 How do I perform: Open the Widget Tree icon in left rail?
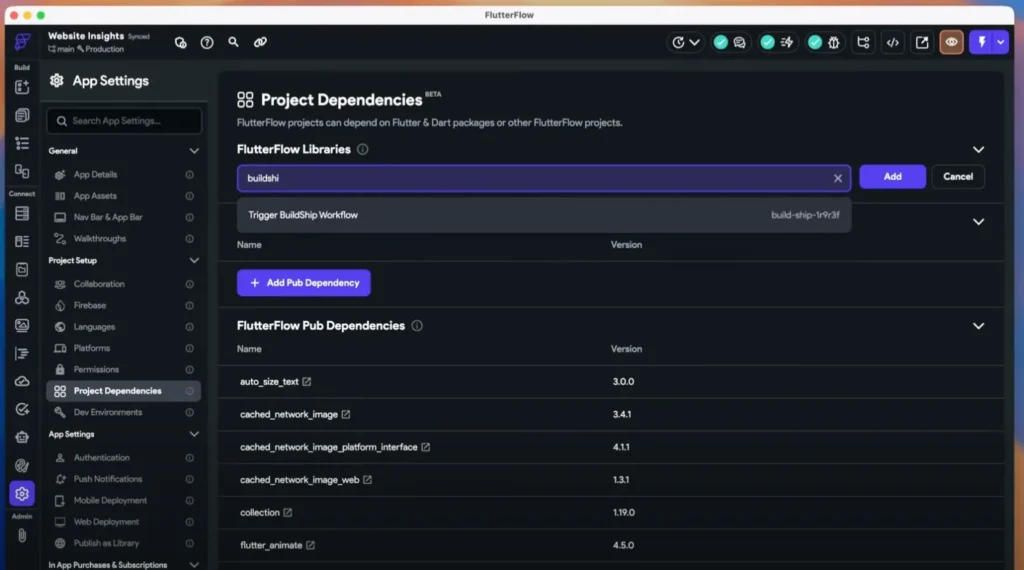tap(22, 143)
